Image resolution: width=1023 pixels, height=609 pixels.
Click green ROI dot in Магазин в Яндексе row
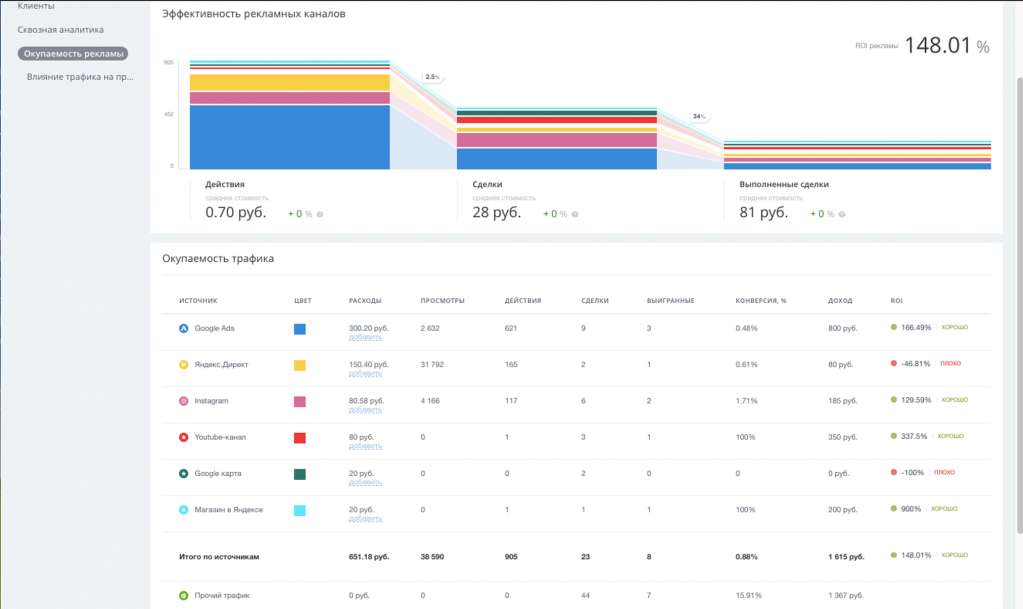click(x=894, y=508)
